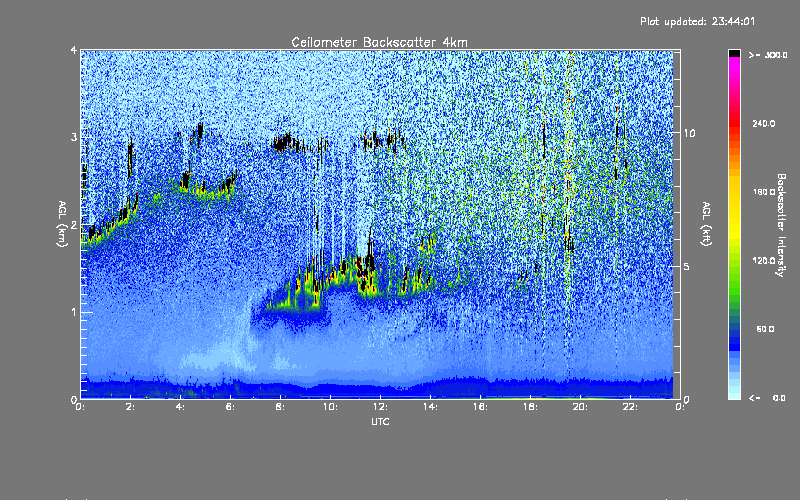This screenshot has width=800, height=500.
Task: Click the 'Plot updated: 23:44:01' timestamp
Action: [x=697, y=21]
